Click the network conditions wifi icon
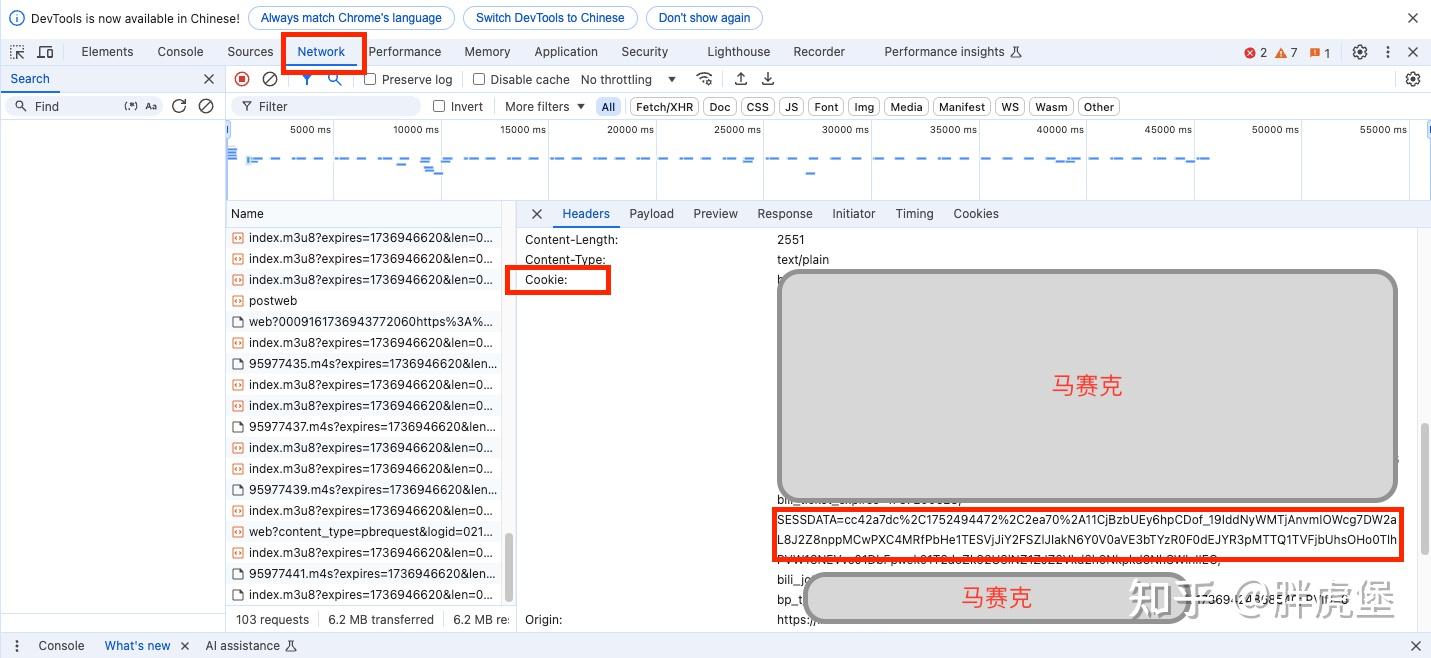 coord(704,79)
